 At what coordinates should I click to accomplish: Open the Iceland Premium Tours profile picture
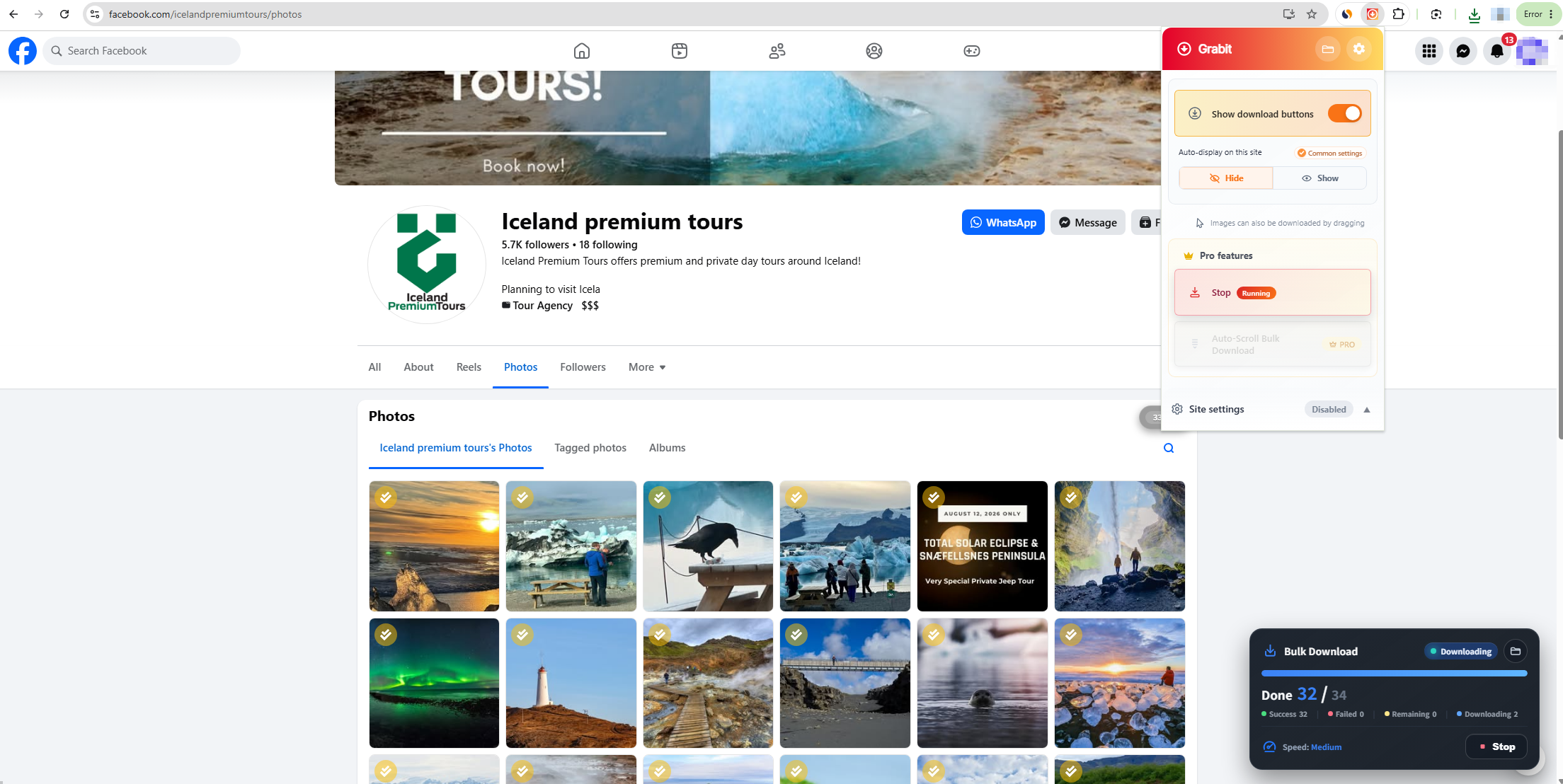(x=427, y=264)
